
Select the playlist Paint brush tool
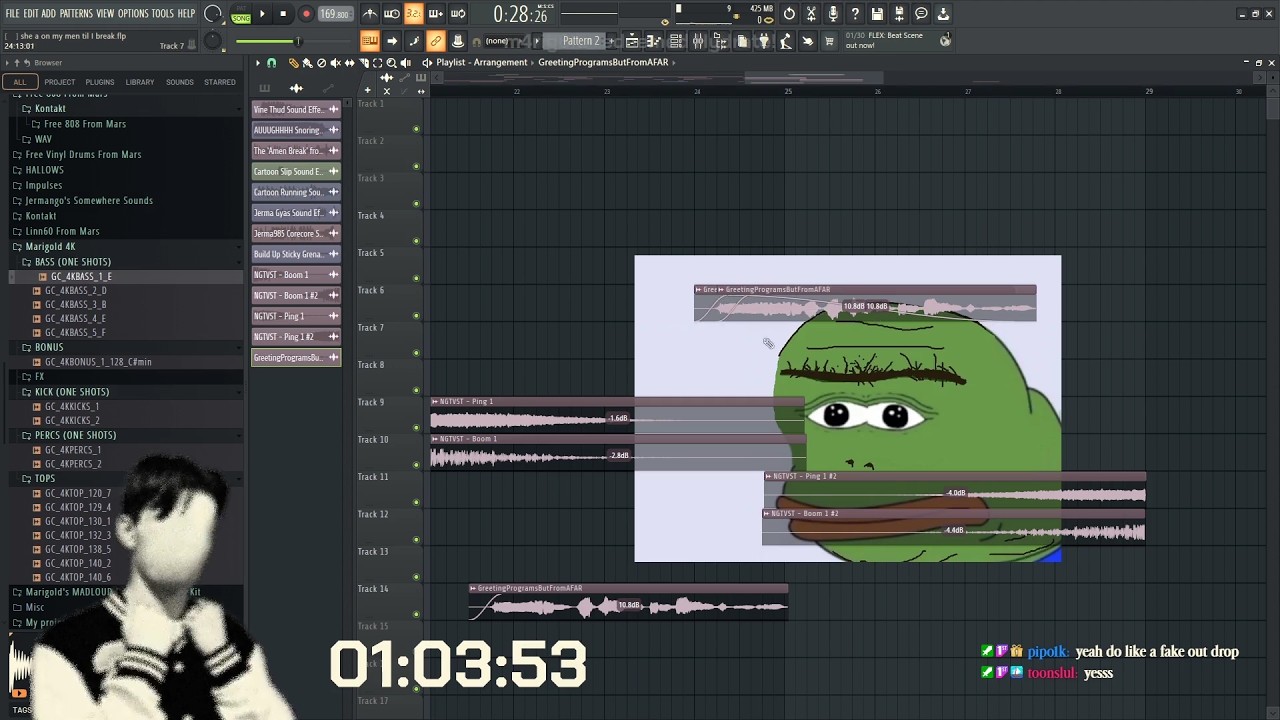click(x=307, y=62)
